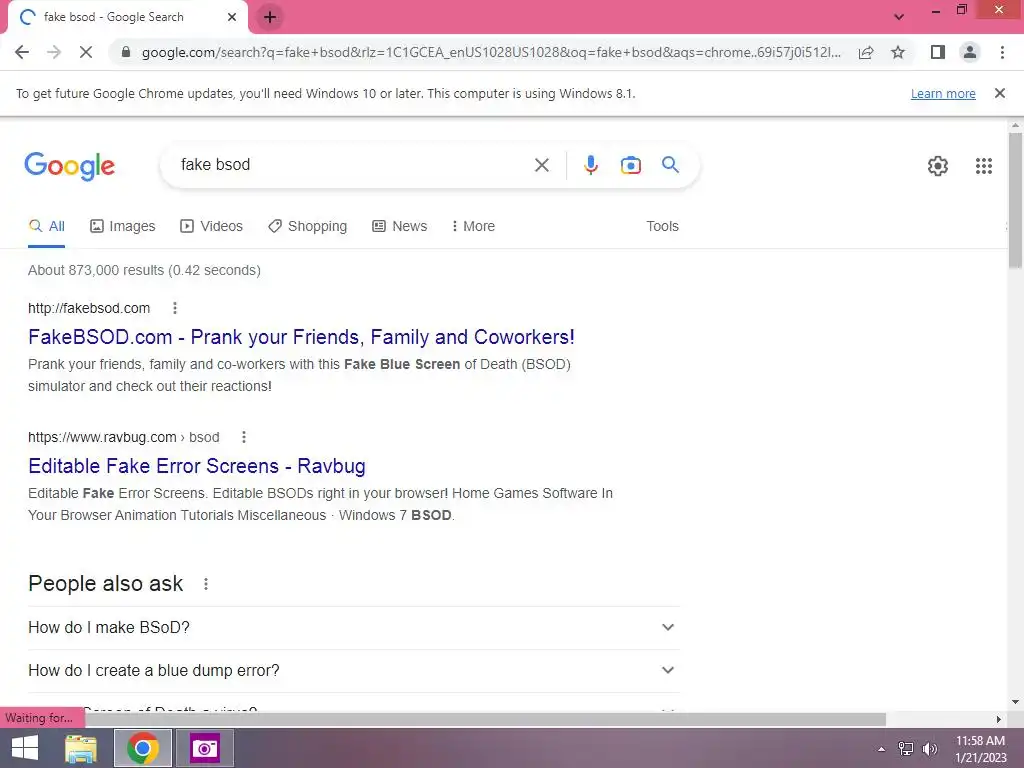
Task: Open the purple camera app in taskbar
Action: tap(205, 748)
